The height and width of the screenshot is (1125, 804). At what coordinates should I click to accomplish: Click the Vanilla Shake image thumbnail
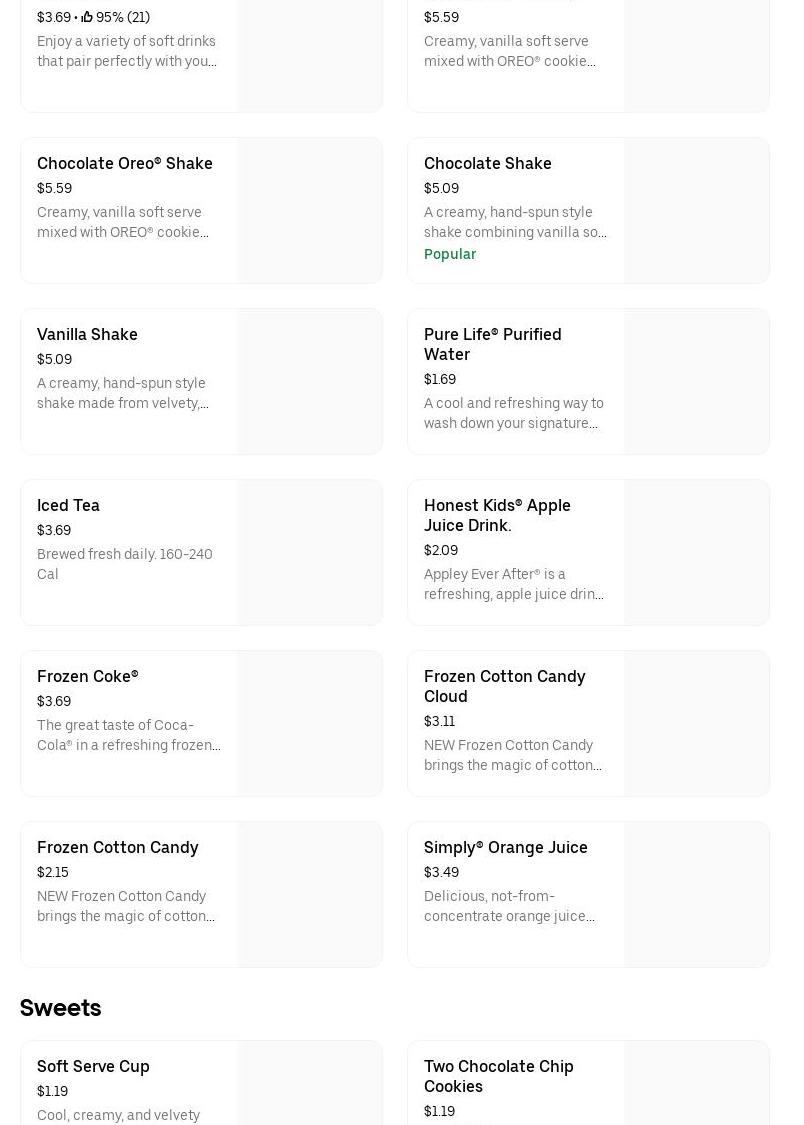(x=310, y=382)
